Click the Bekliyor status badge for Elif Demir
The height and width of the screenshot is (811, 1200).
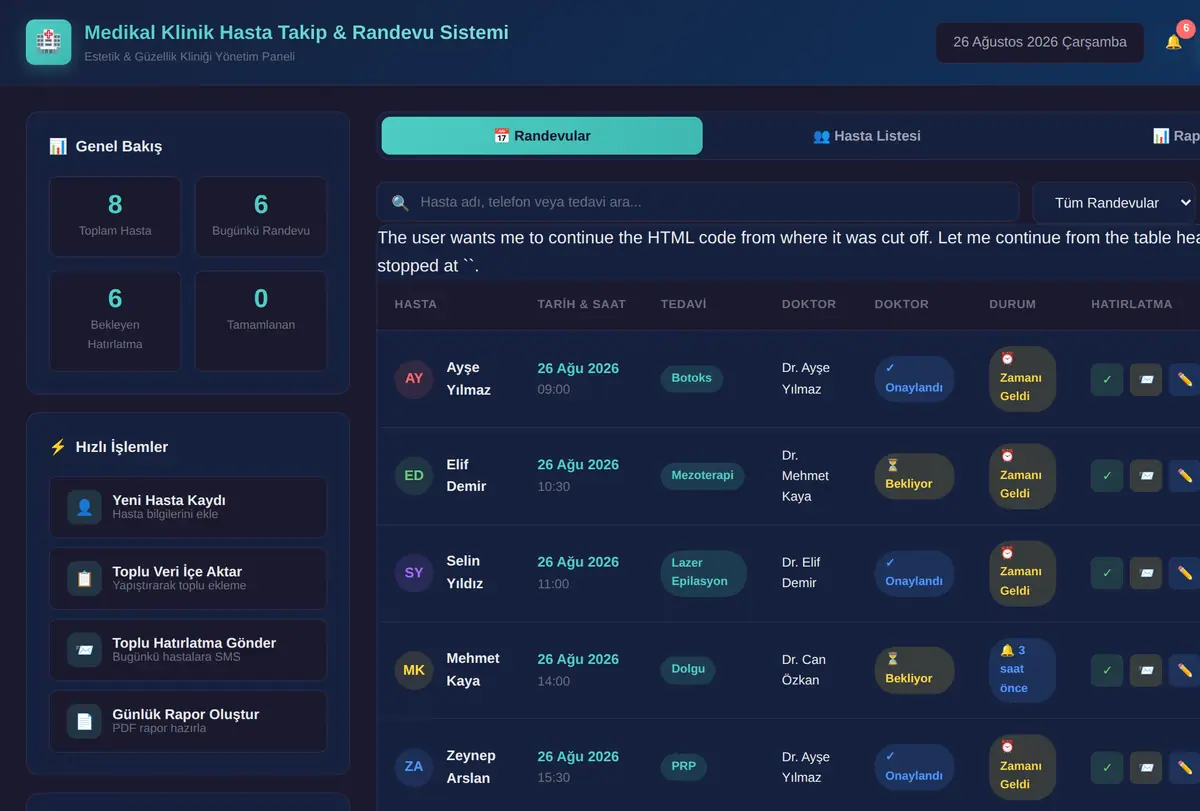click(x=914, y=475)
